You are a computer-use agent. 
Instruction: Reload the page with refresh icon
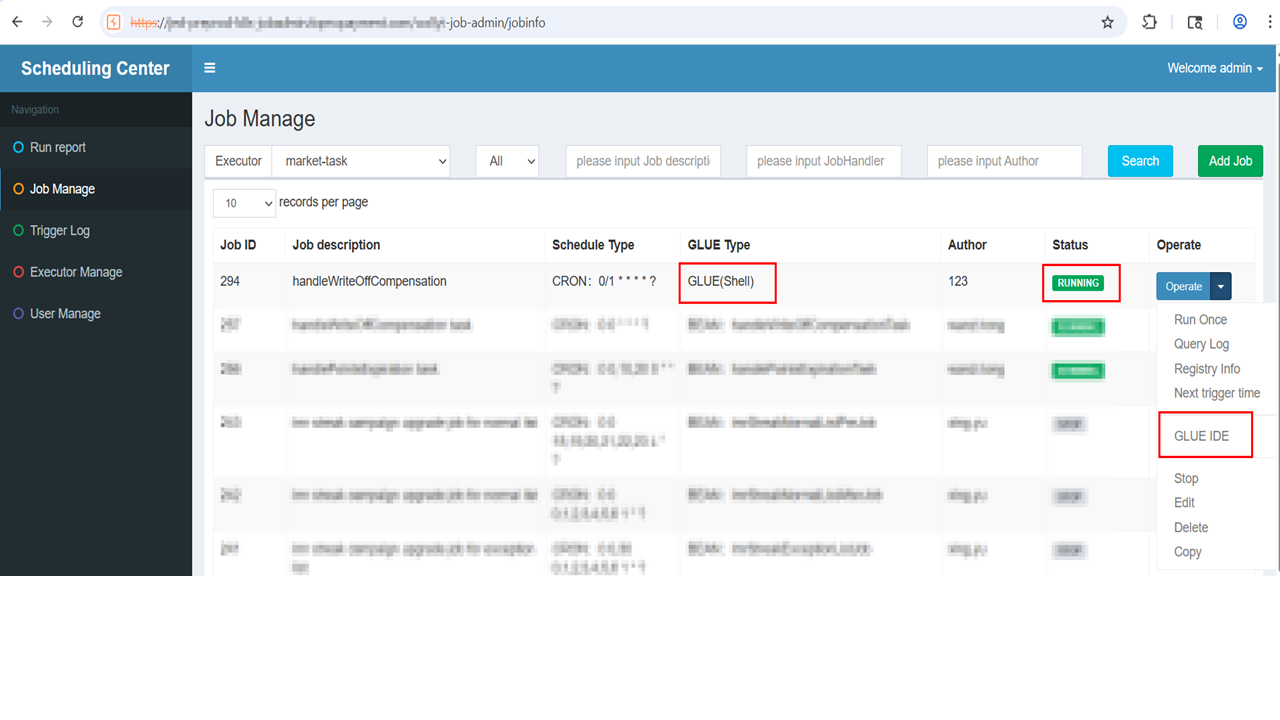pyautogui.click(x=78, y=22)
